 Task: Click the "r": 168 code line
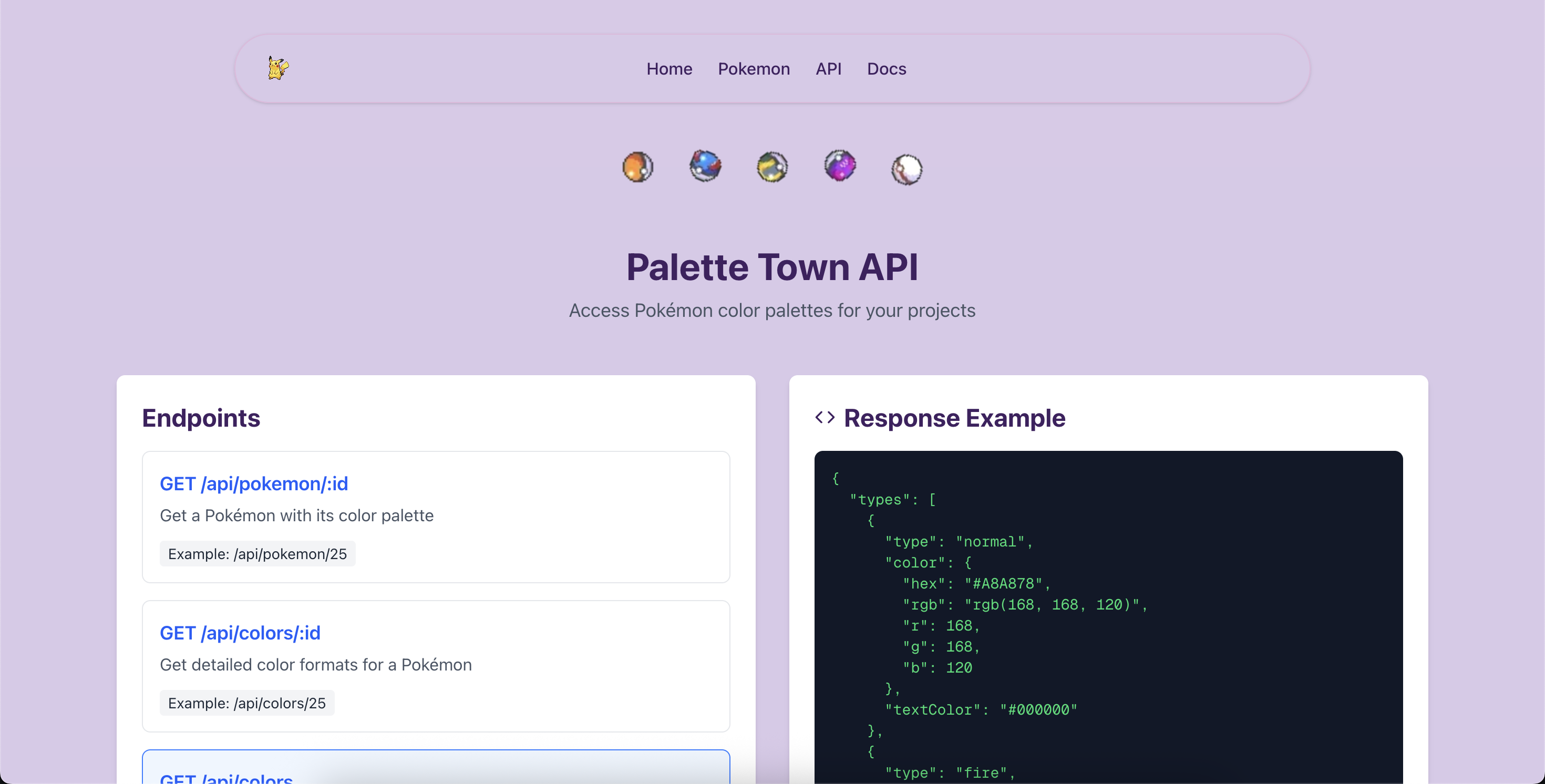pos(941,626)
